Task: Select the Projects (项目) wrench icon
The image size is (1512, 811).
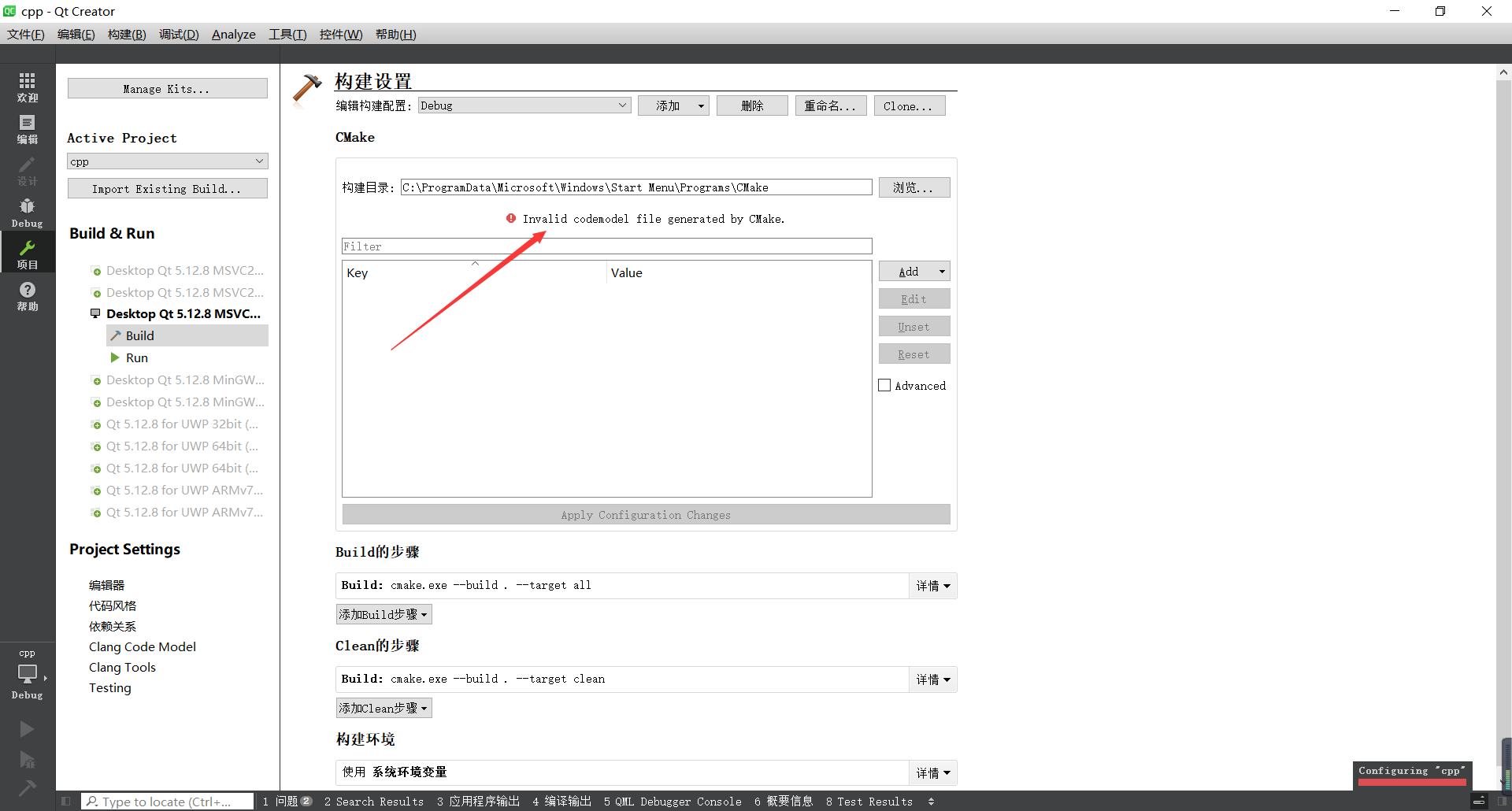Action: click(x=27, y=254)
